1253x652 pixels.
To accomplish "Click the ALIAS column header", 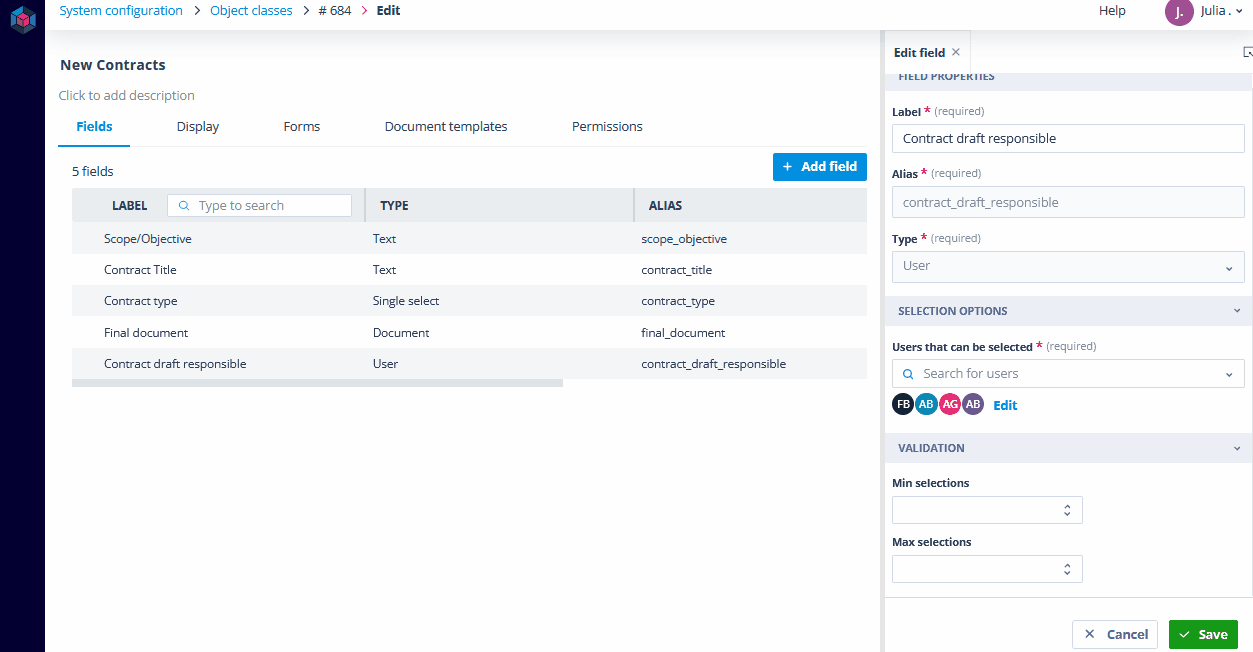I will coord(665,206).
